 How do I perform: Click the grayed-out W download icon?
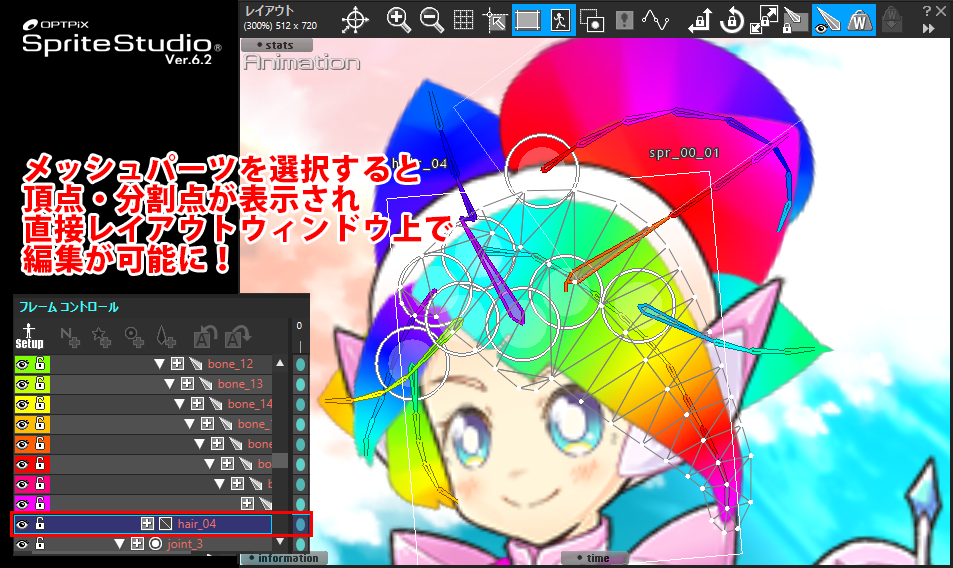click(892, 20)
